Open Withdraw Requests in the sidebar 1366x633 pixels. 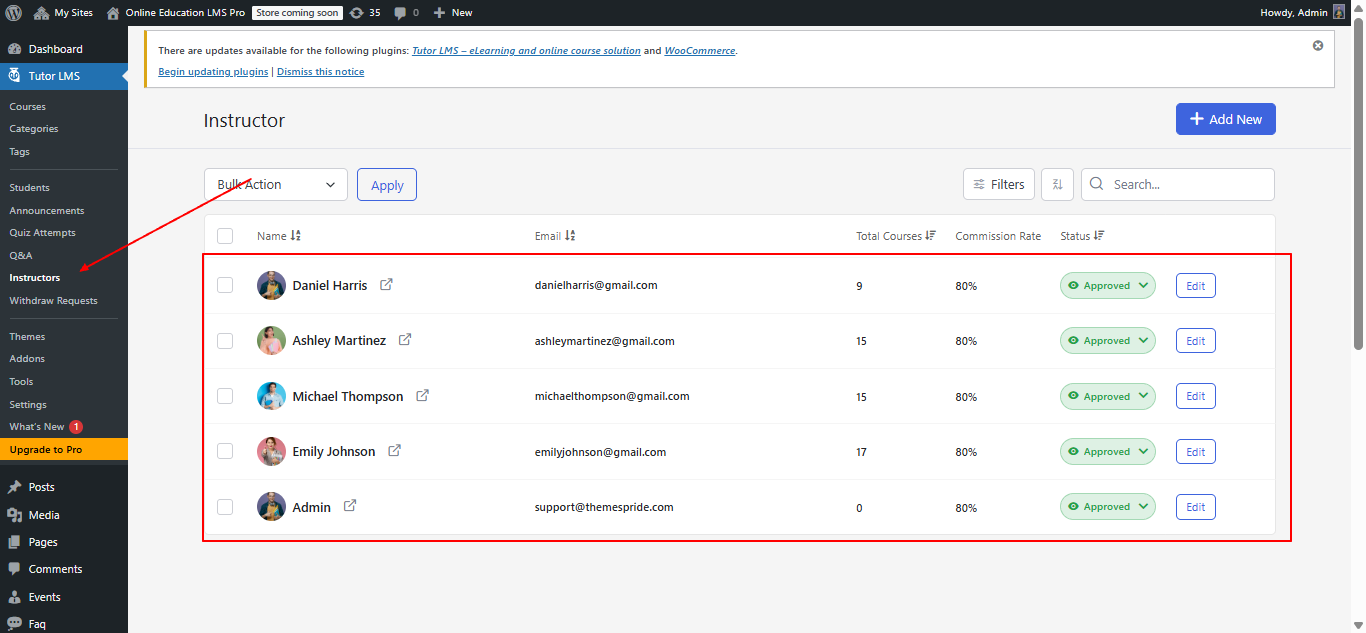point(53,301)
